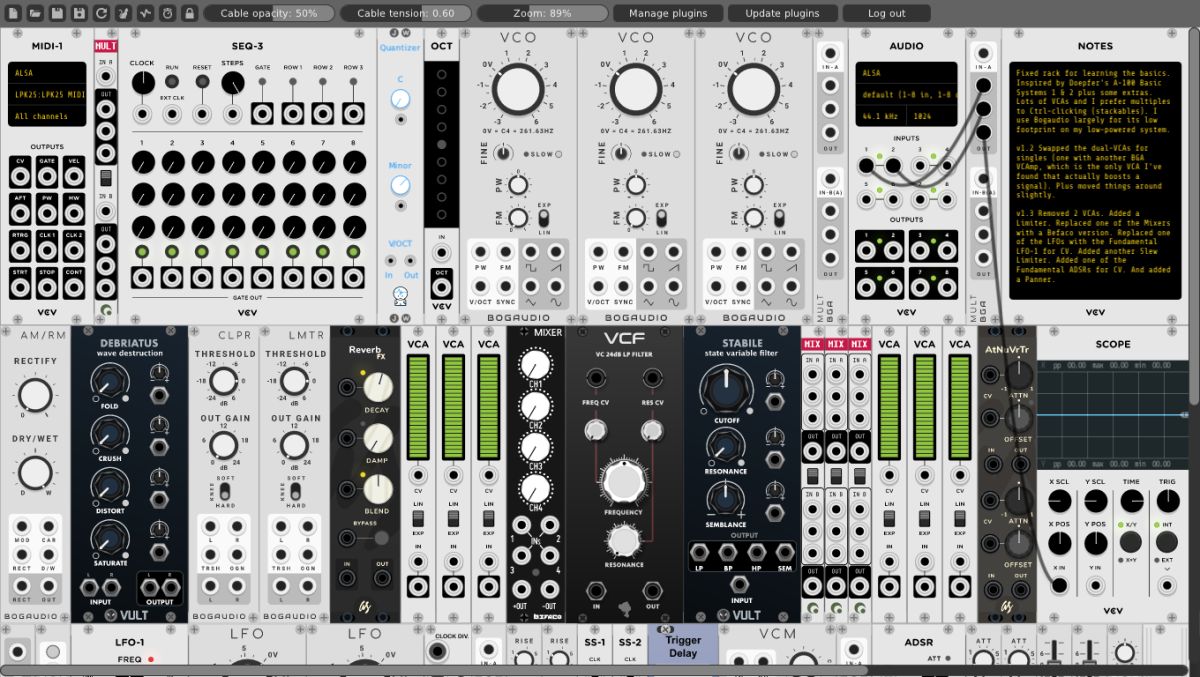Click the Cable opacity slider
Viewport: 1200px width, 677px height.
click(x=269, y=13)
